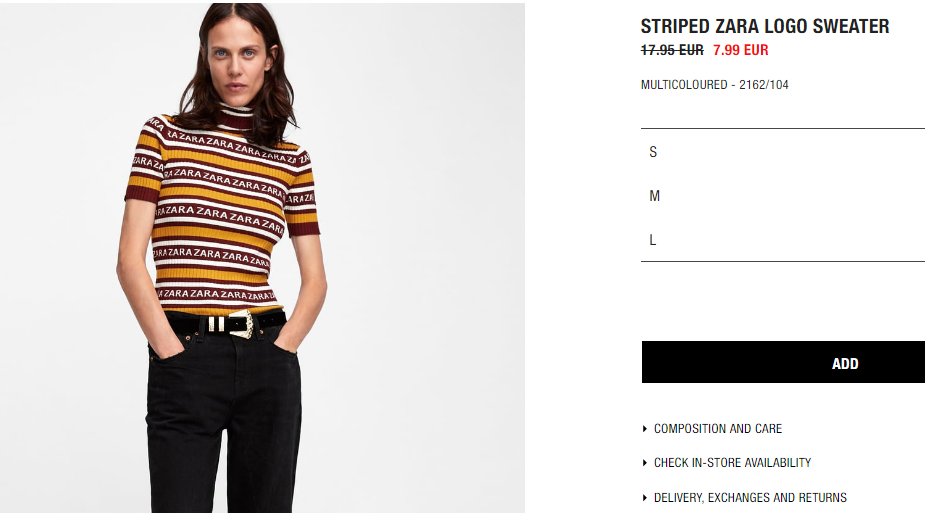This screenshot has height=513, width=925.
Task: Expand the Delivery, Exchanges and Returns arrow
Action: pos(645,498)
